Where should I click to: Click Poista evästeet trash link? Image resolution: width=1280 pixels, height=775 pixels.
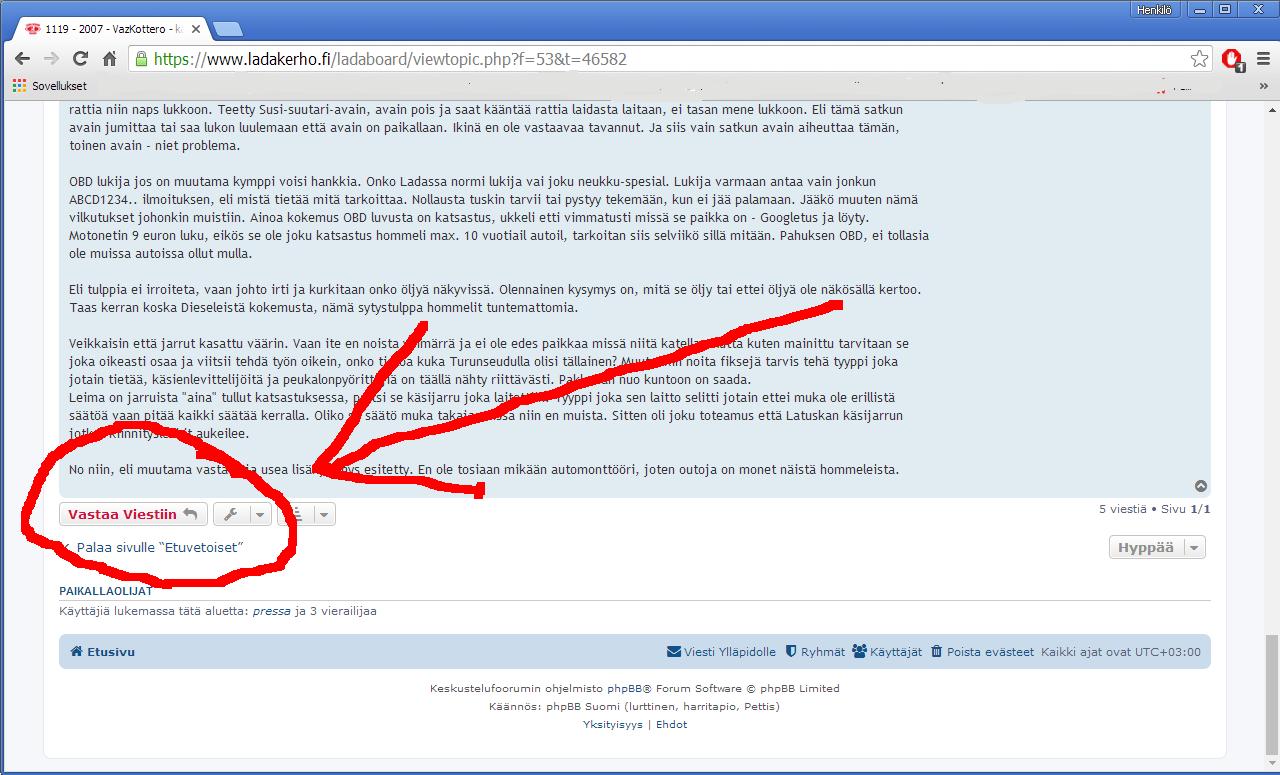[x=982, y=652]
